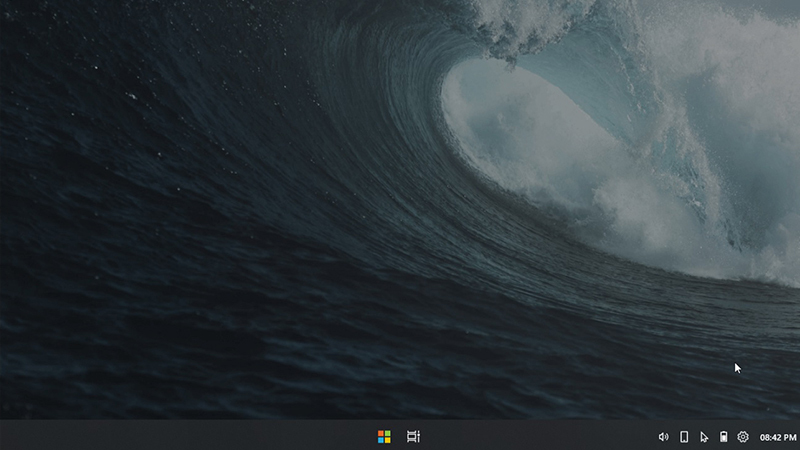This screenshot has width=800, height=450.
Task: Click the 08:42 PM clock
Action: pyautogui.click(x=778, y=437)
